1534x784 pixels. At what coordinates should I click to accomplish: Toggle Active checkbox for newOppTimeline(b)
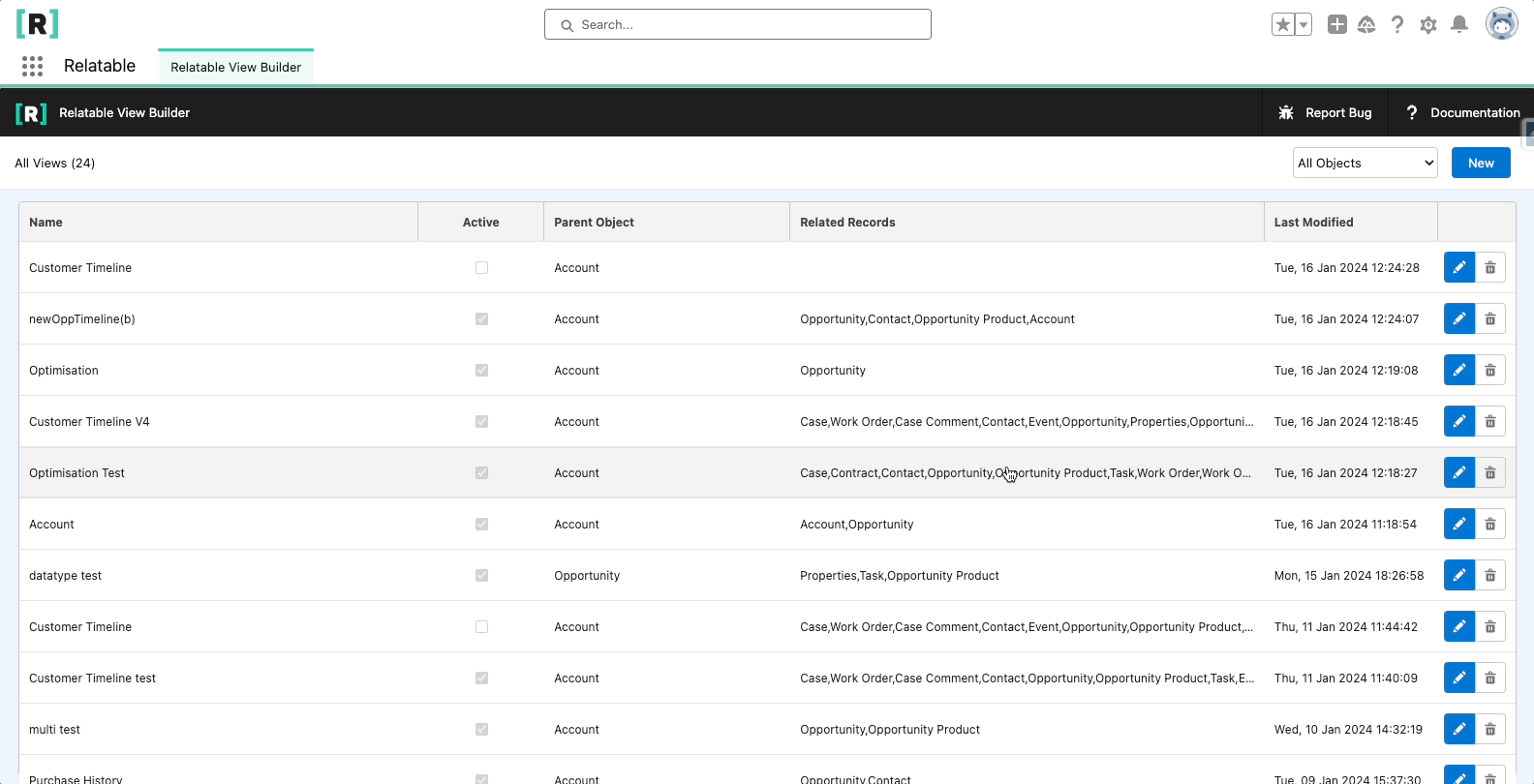tap(481, 318)
